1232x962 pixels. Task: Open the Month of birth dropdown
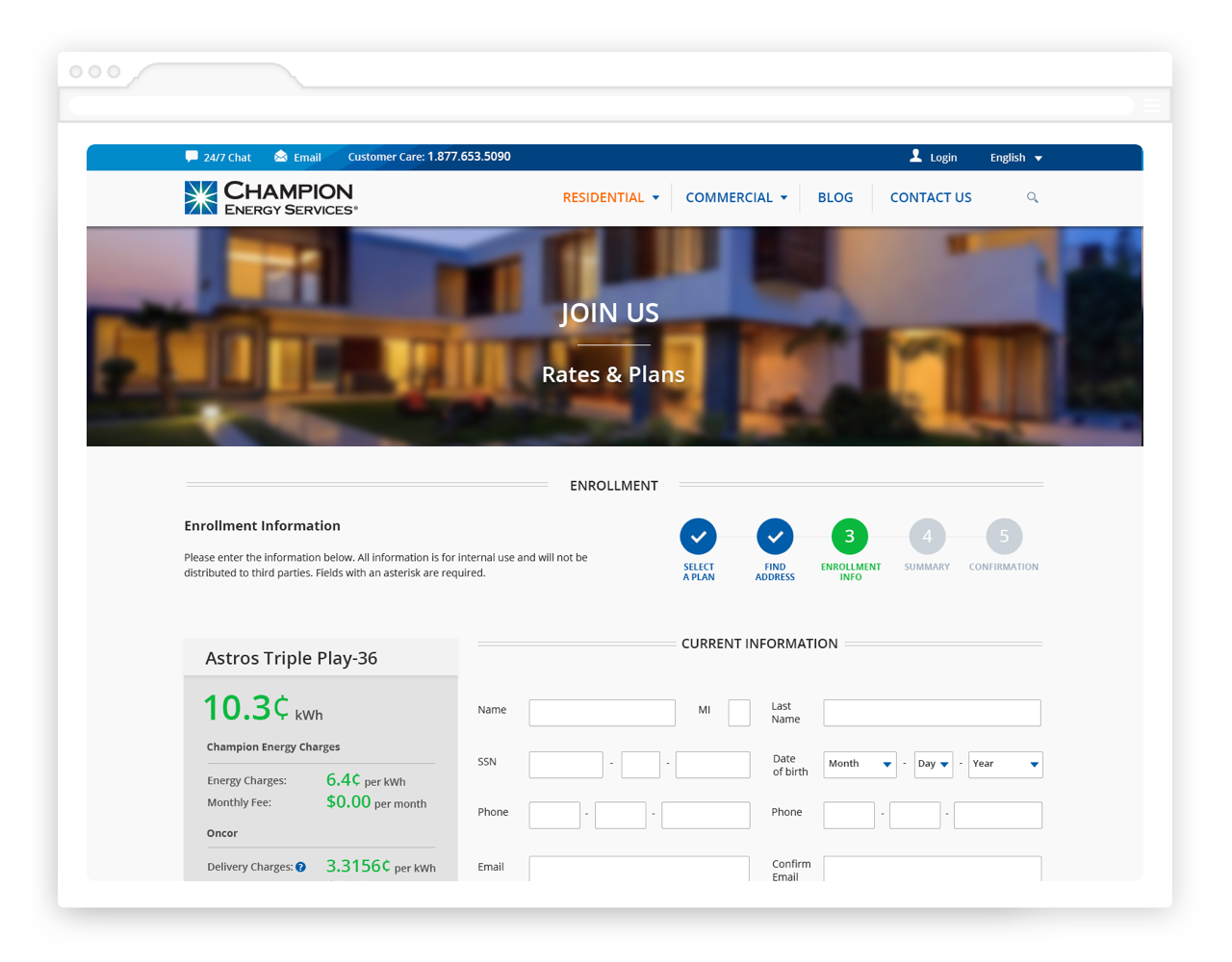pyautogui.click(x=860, y=765)
